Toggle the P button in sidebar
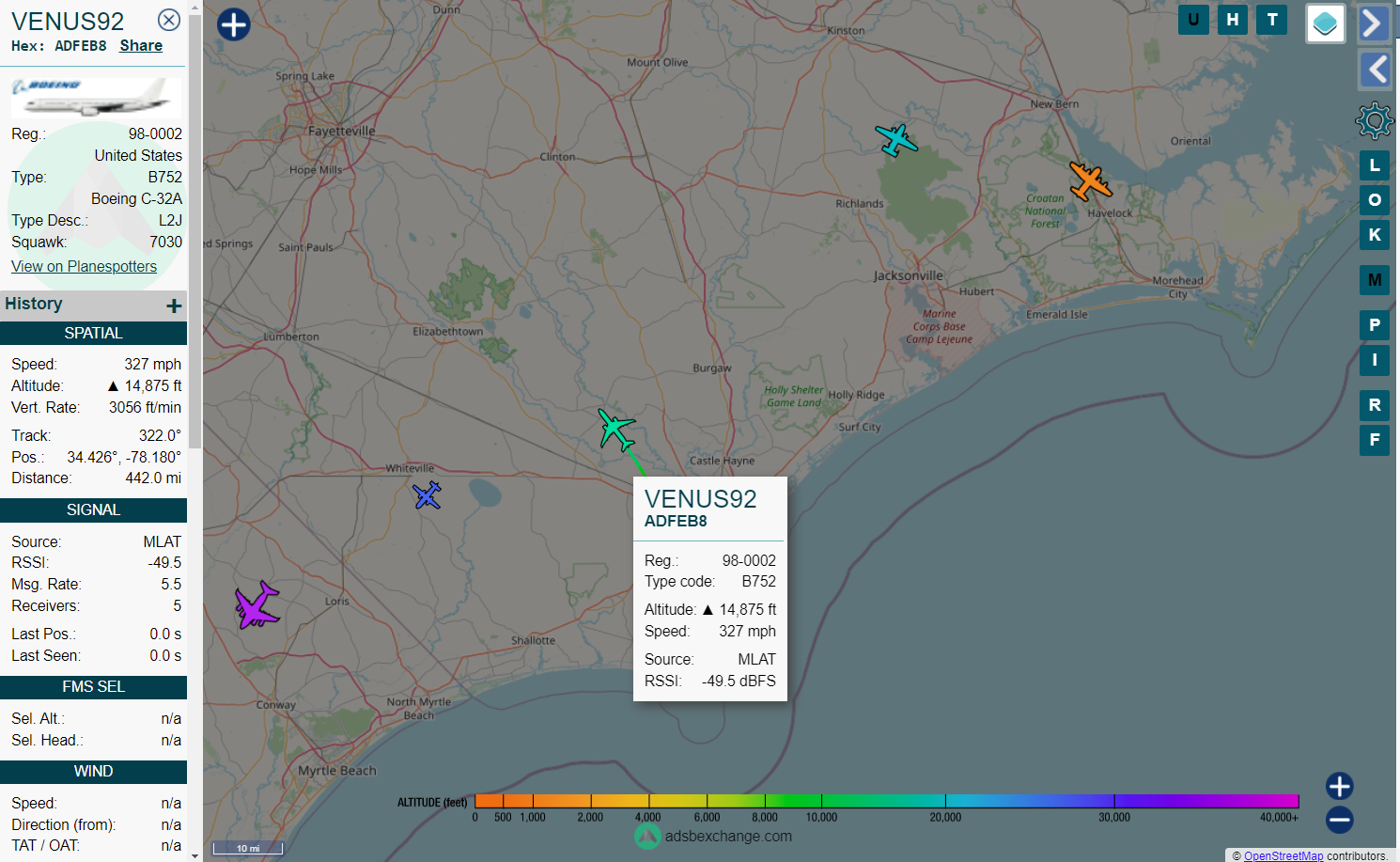Image resolution: width=1400 pixels, height=862 pixels. pos(1375,325)
